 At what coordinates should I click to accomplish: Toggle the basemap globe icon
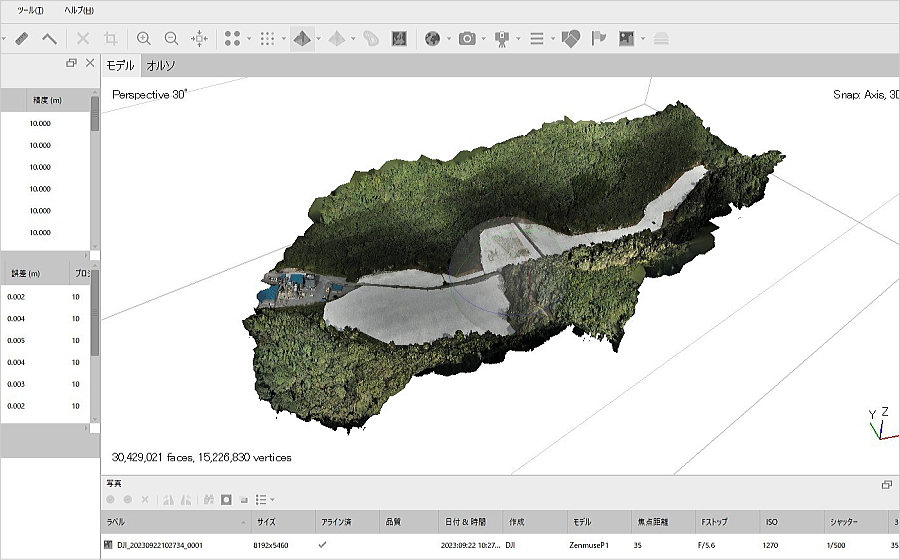432,39
